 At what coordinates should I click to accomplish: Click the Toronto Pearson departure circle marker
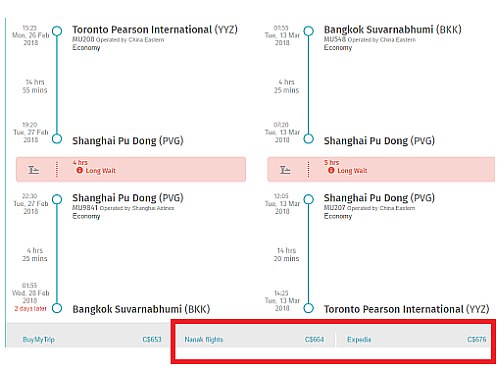click(57, 31)
